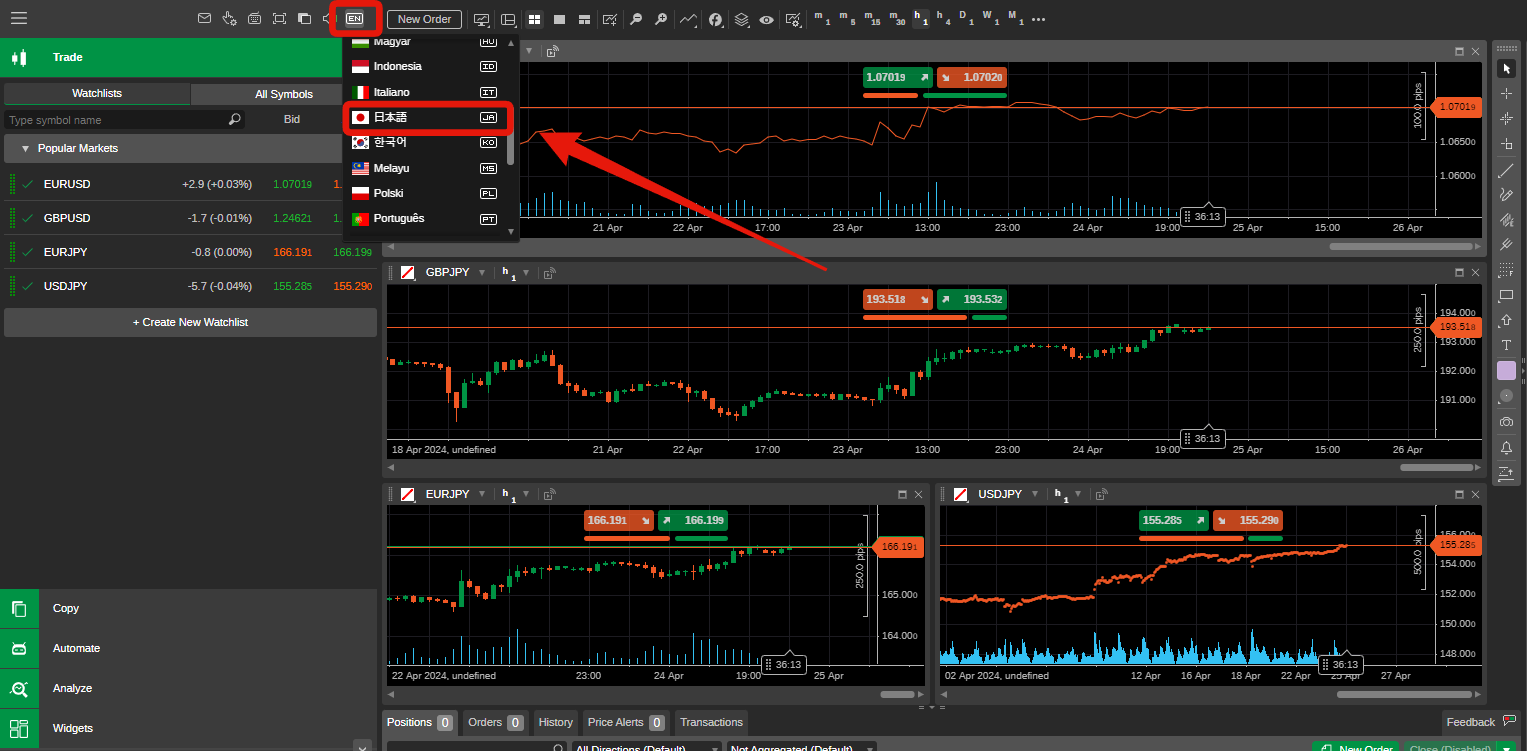Select the text T drawing tool

click(x=1507, y=345)
